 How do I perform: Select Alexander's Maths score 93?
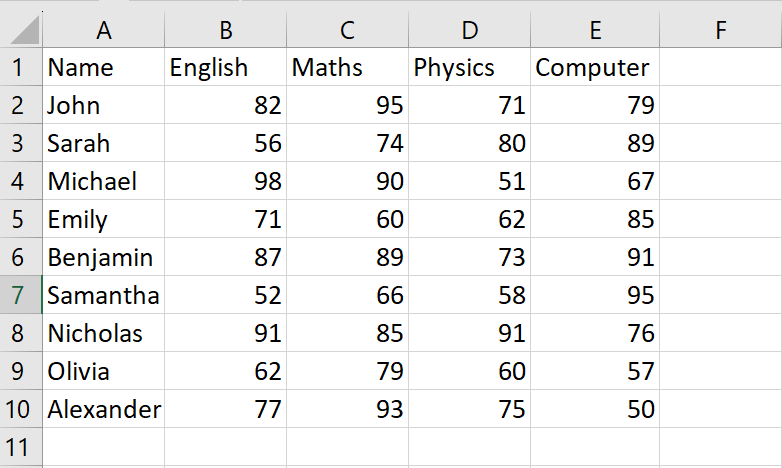click(x=348, y=409)
